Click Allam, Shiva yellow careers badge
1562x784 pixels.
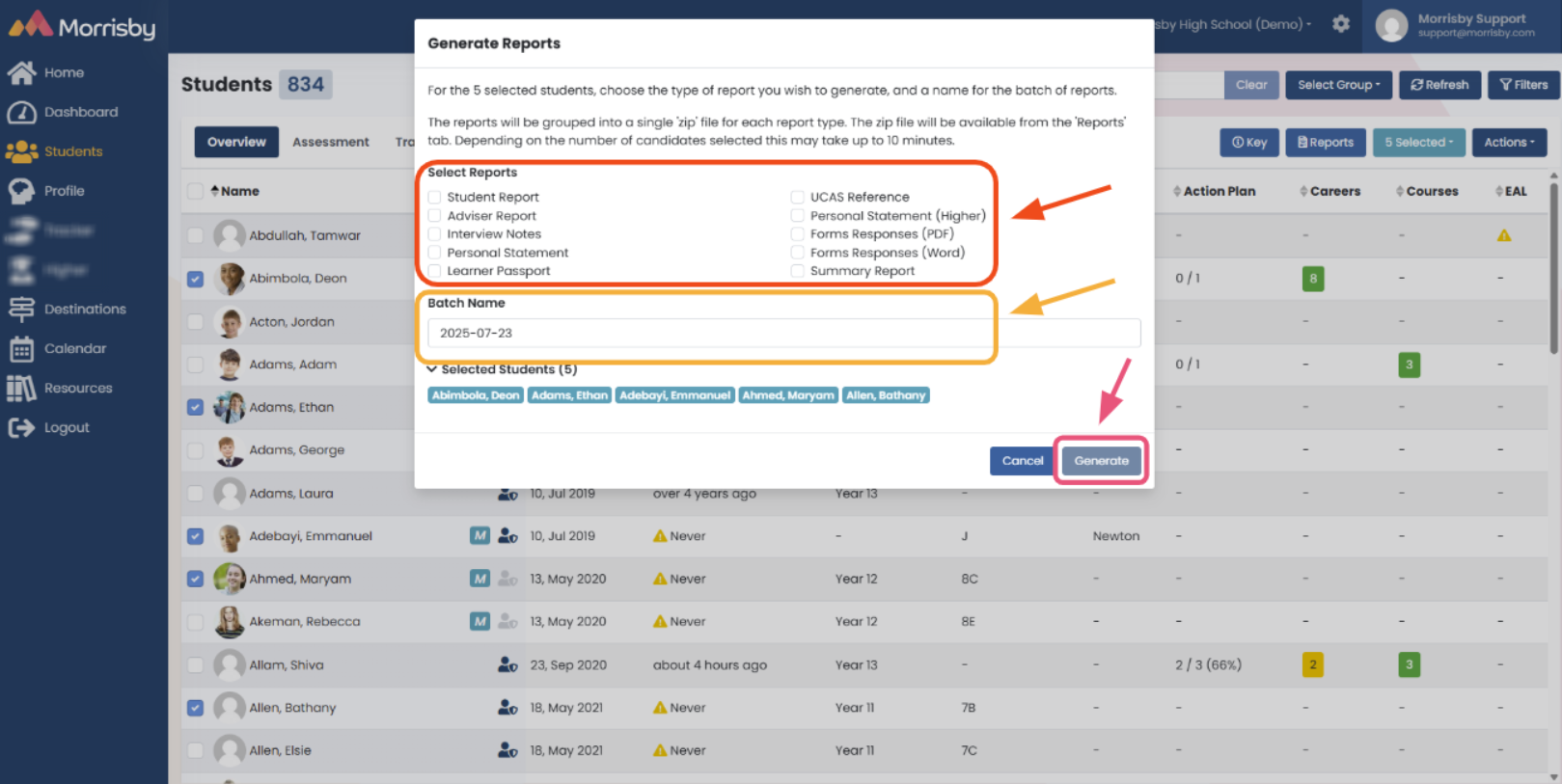coord(1312,664)
